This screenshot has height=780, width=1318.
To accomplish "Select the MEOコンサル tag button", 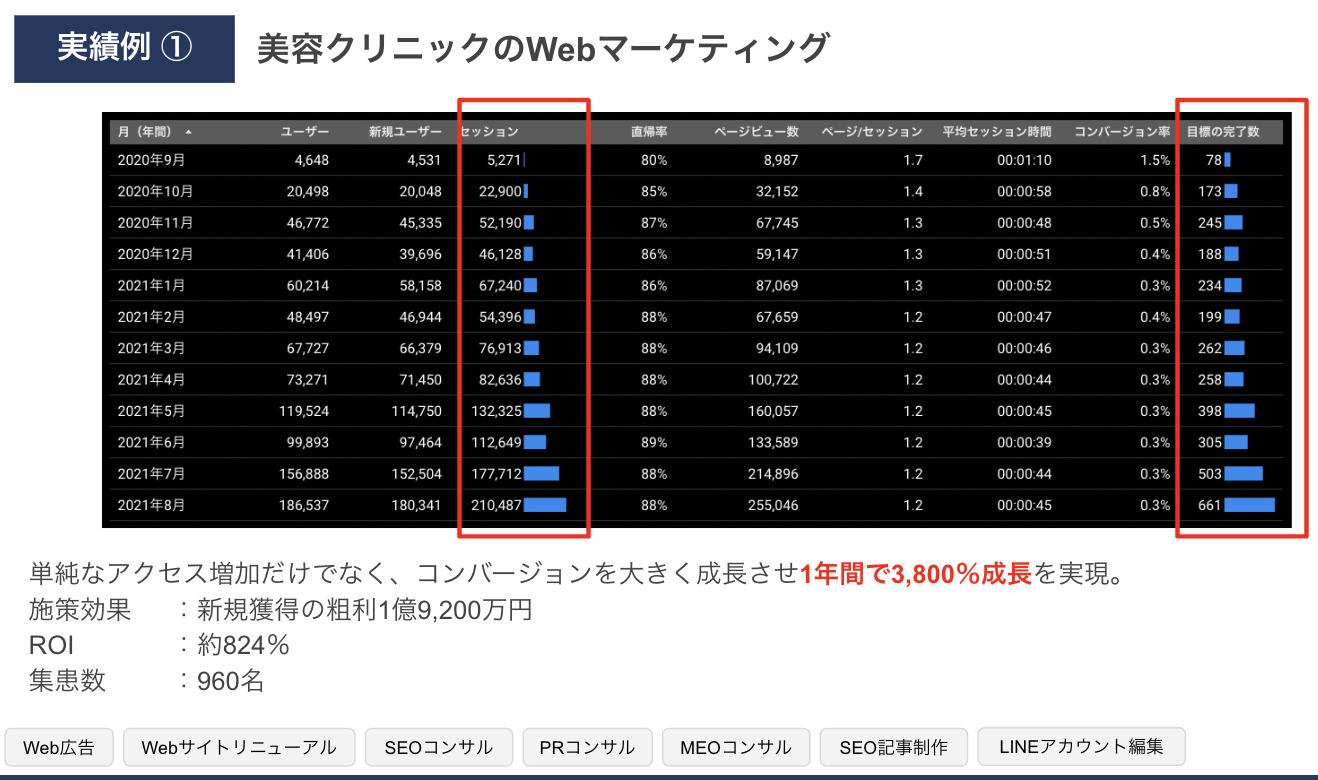I will (x=735, y=747).
